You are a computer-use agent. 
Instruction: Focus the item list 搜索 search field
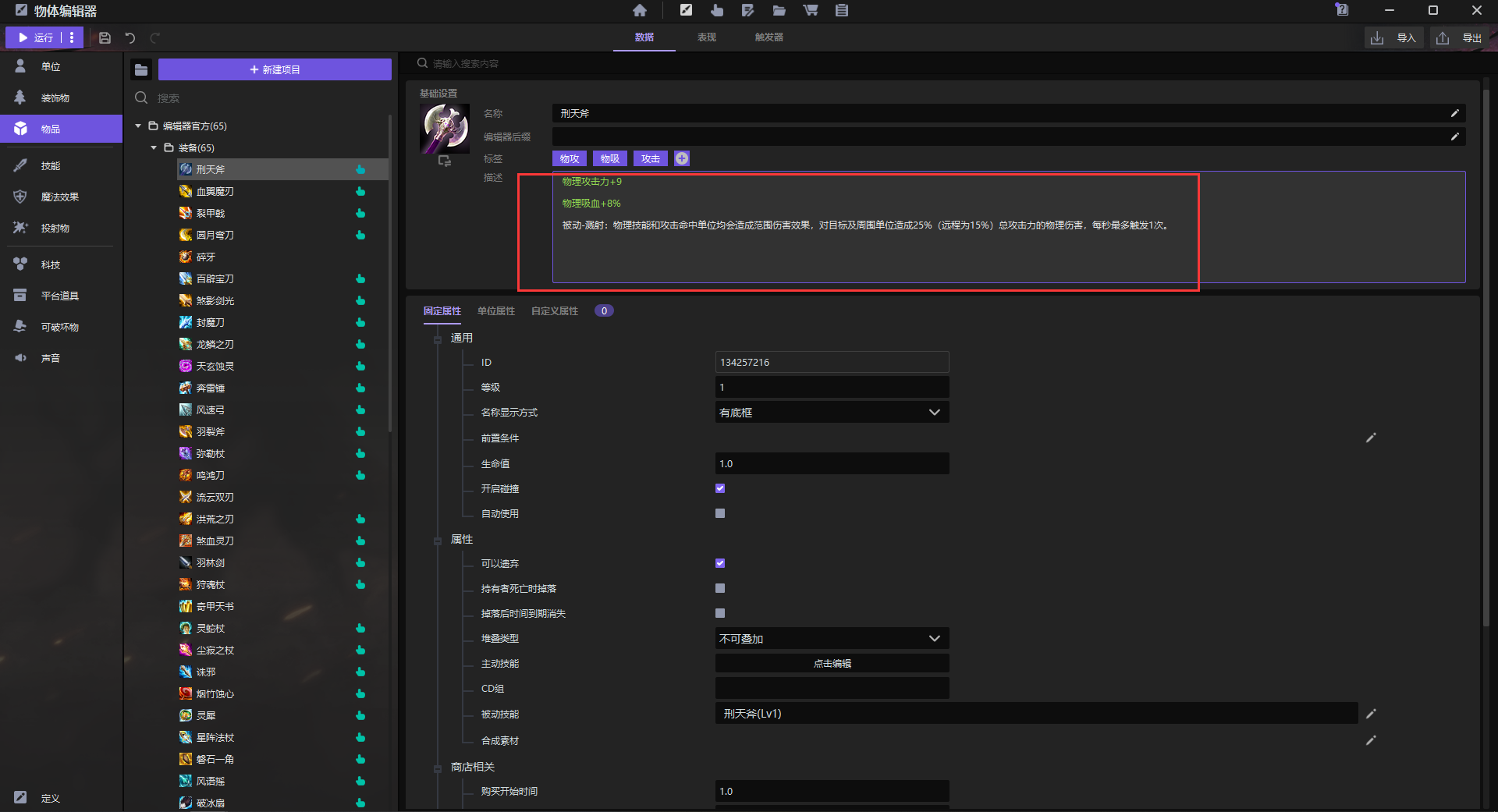[261, 98]
